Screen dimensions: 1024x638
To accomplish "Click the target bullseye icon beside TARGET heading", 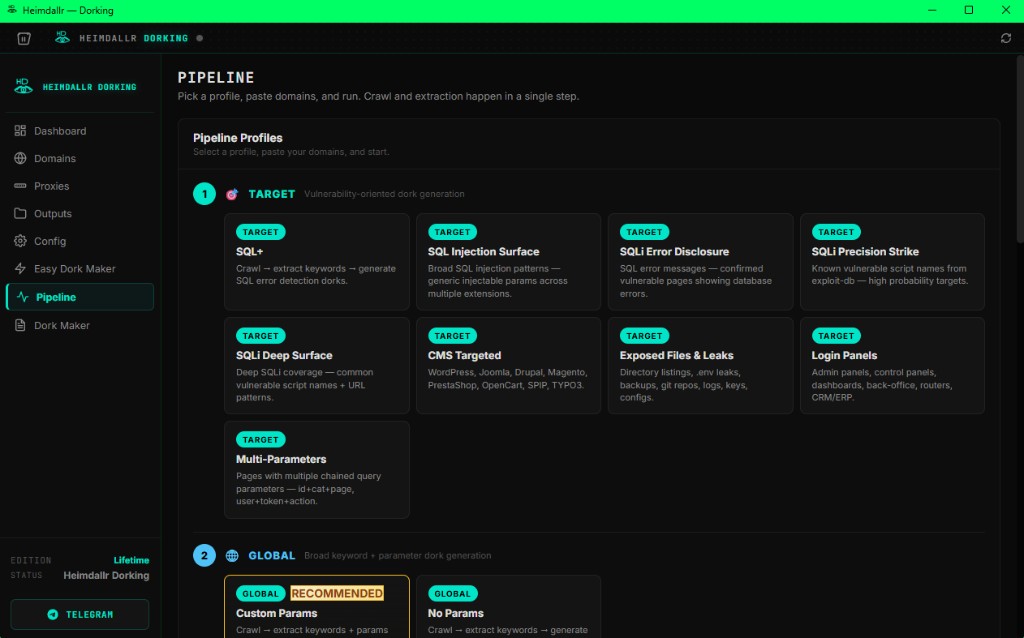I will (232, 194).
